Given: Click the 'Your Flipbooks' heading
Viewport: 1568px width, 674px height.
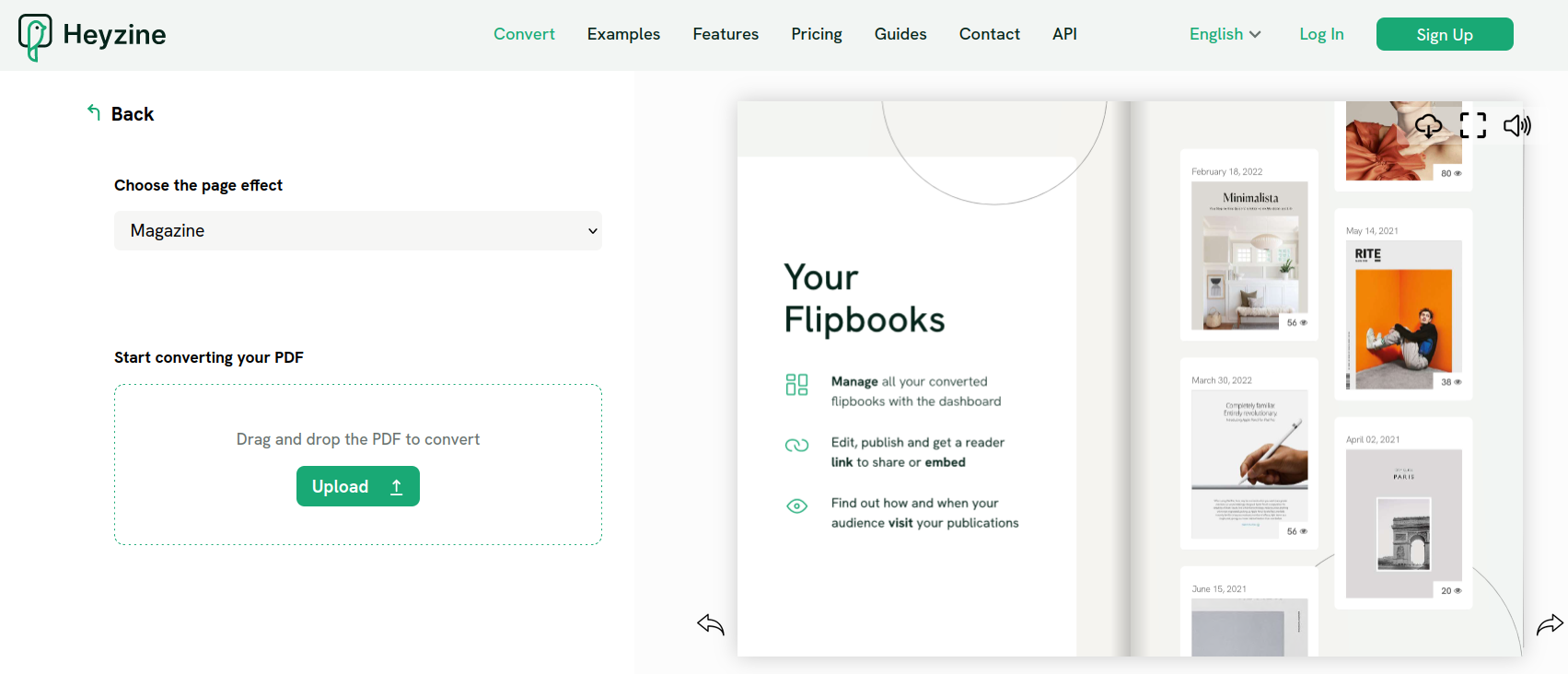Looking at the screenshot, I should pyautogui.click(x=865, y=298).
